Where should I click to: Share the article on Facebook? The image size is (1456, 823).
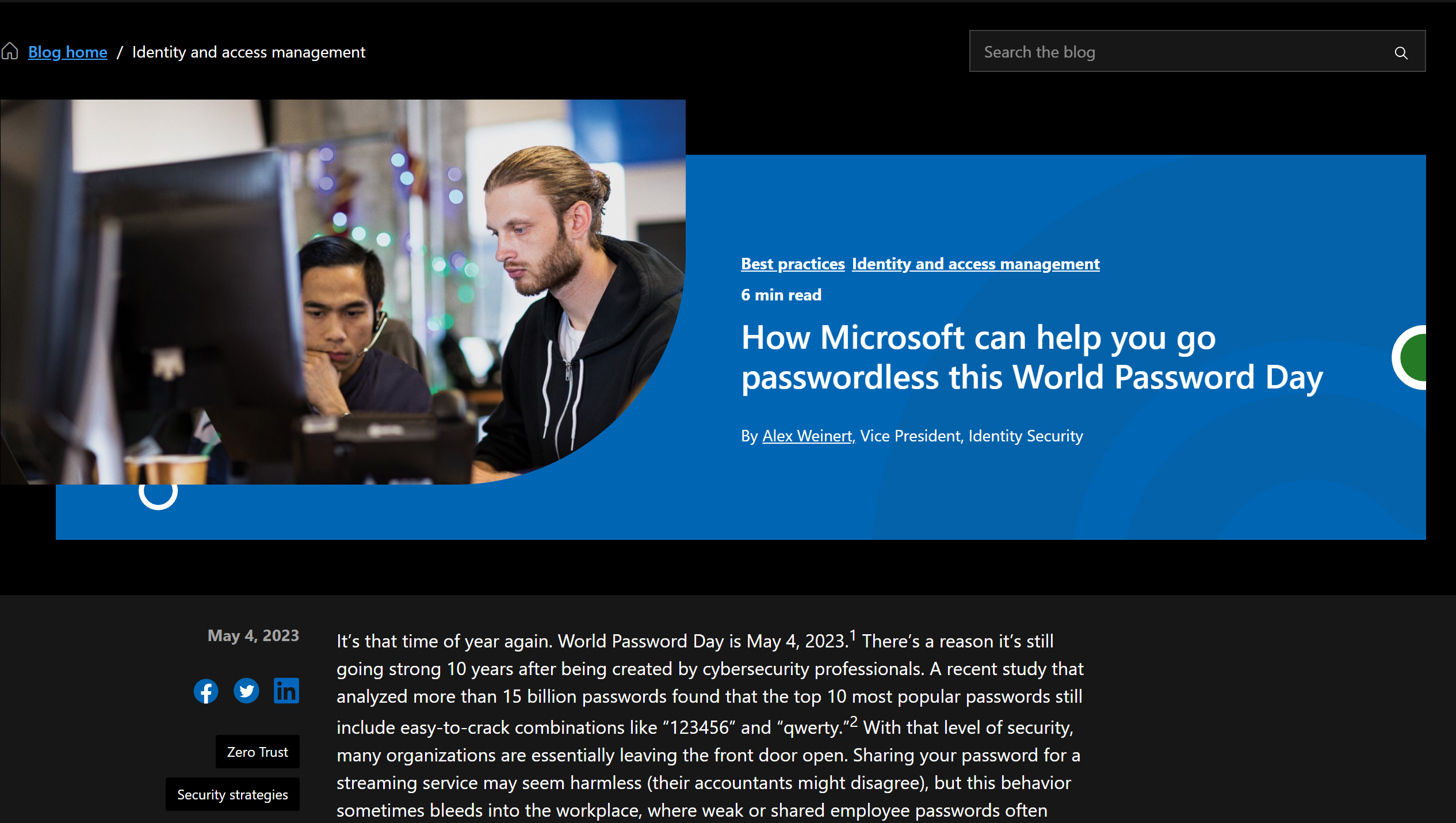click(x=206, y=691)
